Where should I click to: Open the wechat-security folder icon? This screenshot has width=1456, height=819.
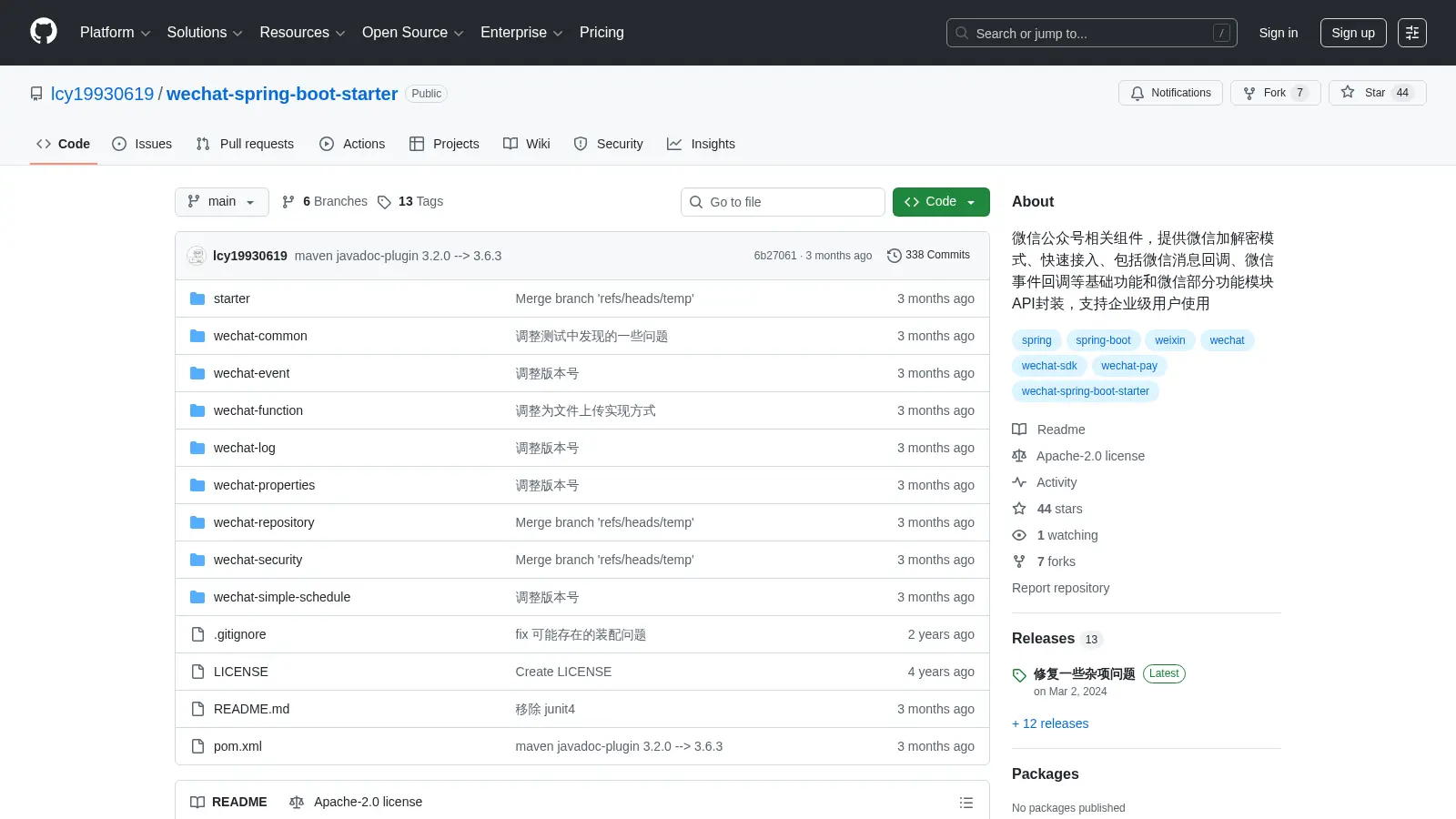coord(197,560)
